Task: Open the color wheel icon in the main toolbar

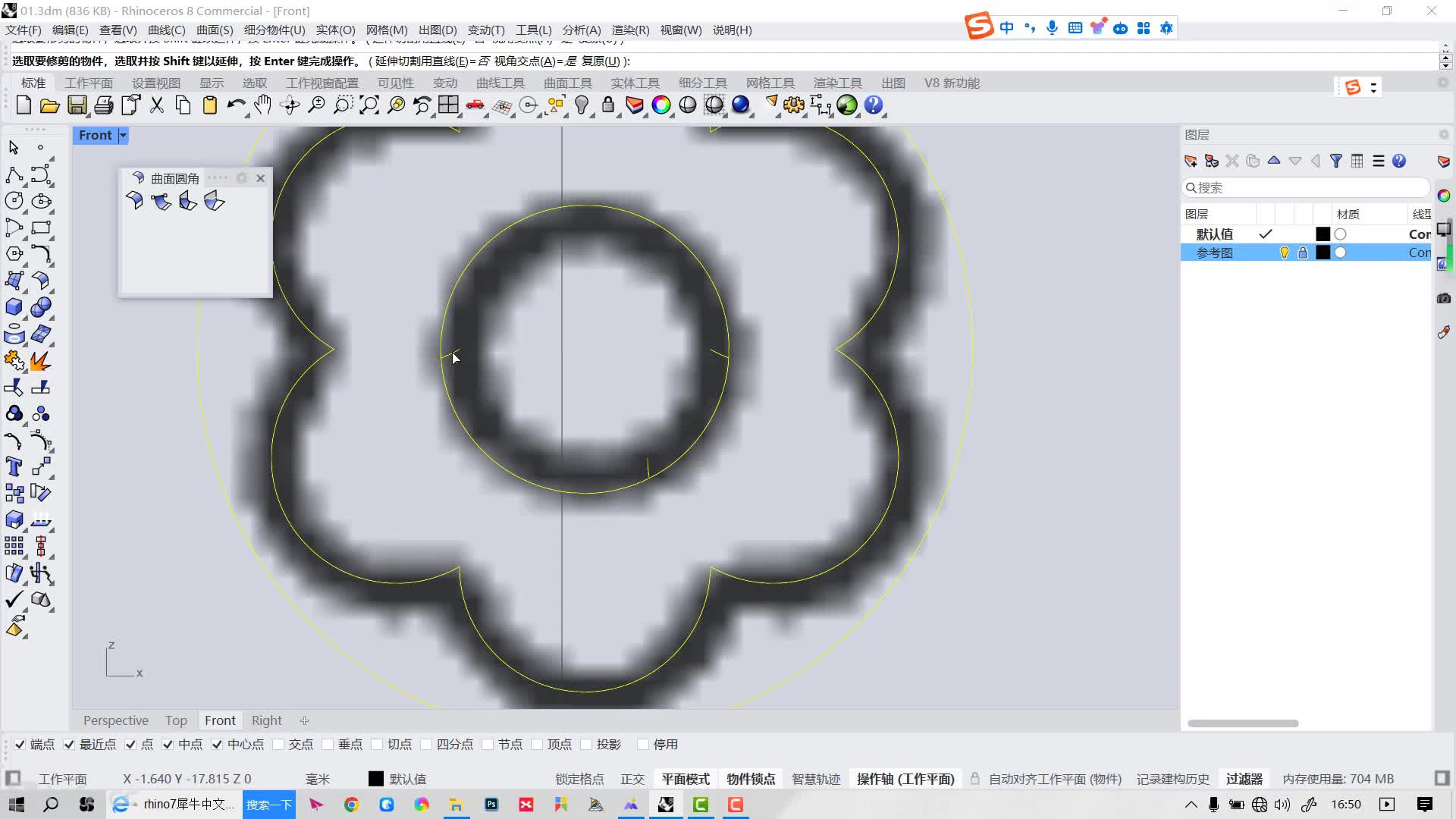Action: 661,105
